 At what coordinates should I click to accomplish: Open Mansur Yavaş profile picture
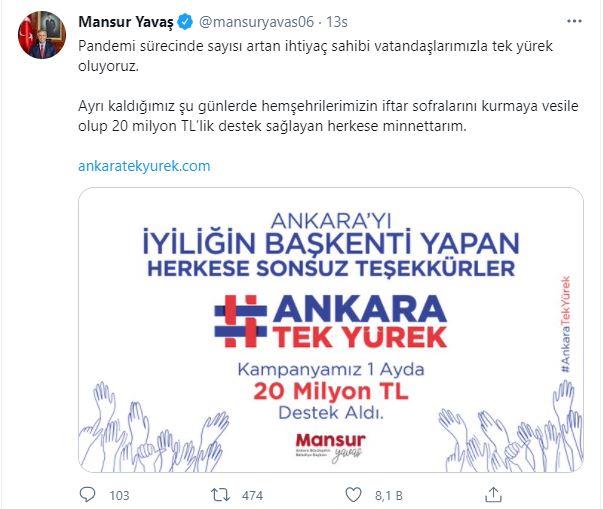point(42,35)
